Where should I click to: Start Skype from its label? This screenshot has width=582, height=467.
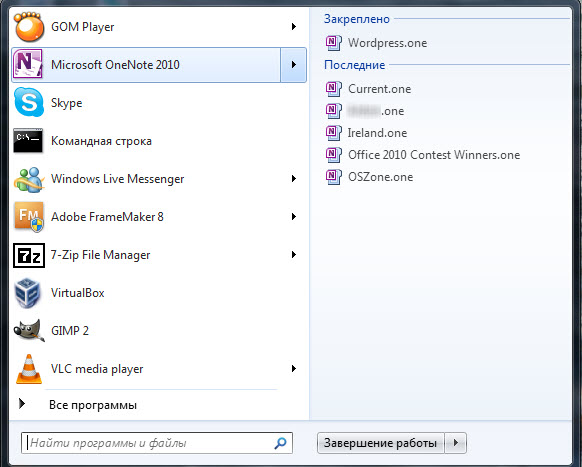point(66,103)
